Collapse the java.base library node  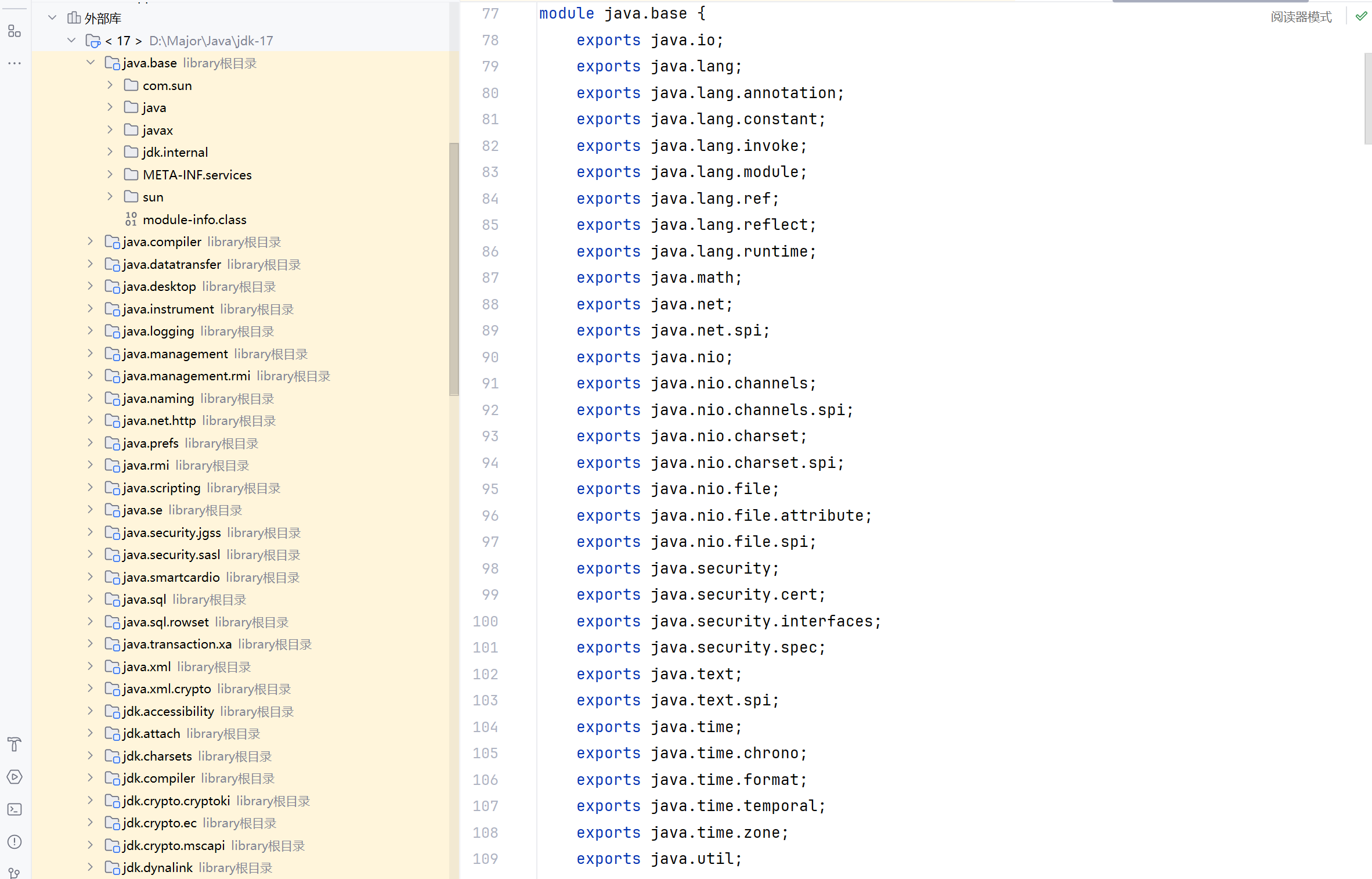click(x=91, y=63)
